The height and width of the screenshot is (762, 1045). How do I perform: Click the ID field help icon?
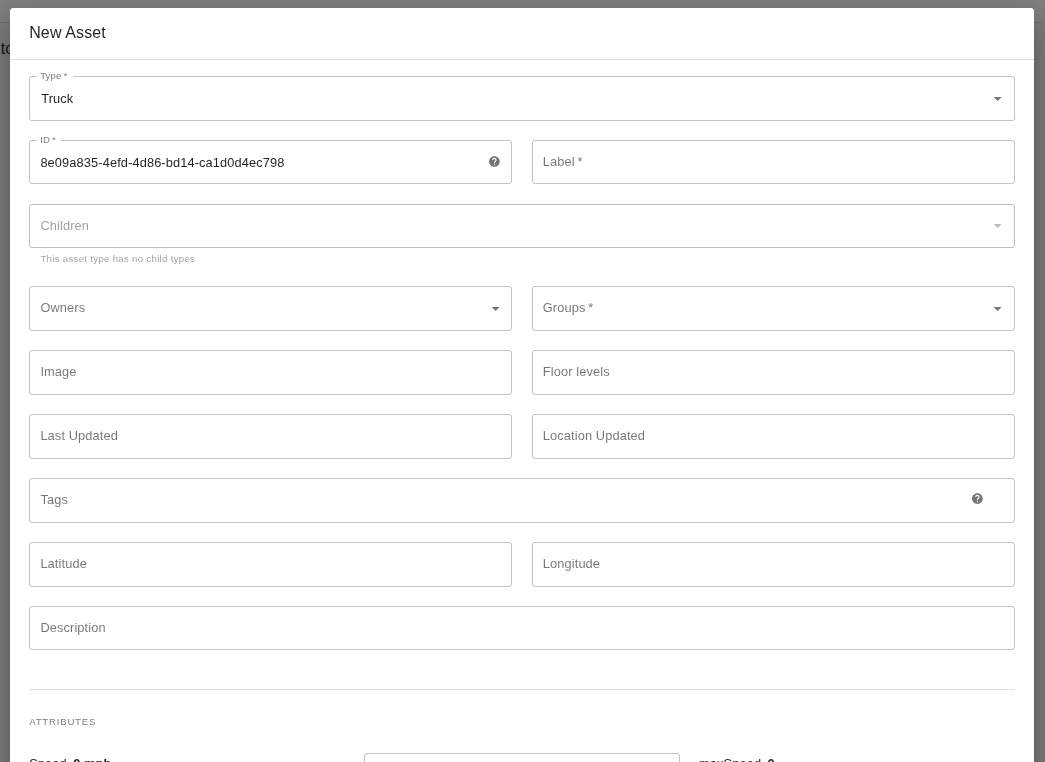click(x=494, y=162)
